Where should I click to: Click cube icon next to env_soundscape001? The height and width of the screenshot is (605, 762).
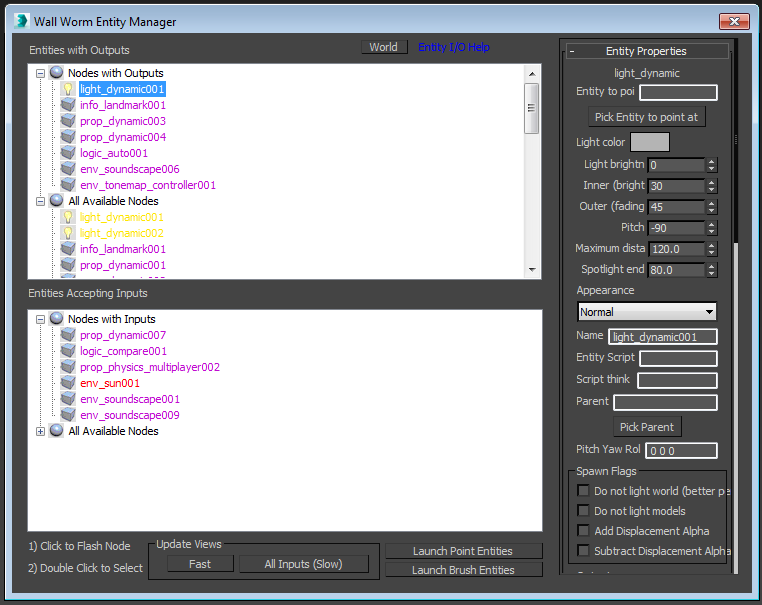pos(68,399)
